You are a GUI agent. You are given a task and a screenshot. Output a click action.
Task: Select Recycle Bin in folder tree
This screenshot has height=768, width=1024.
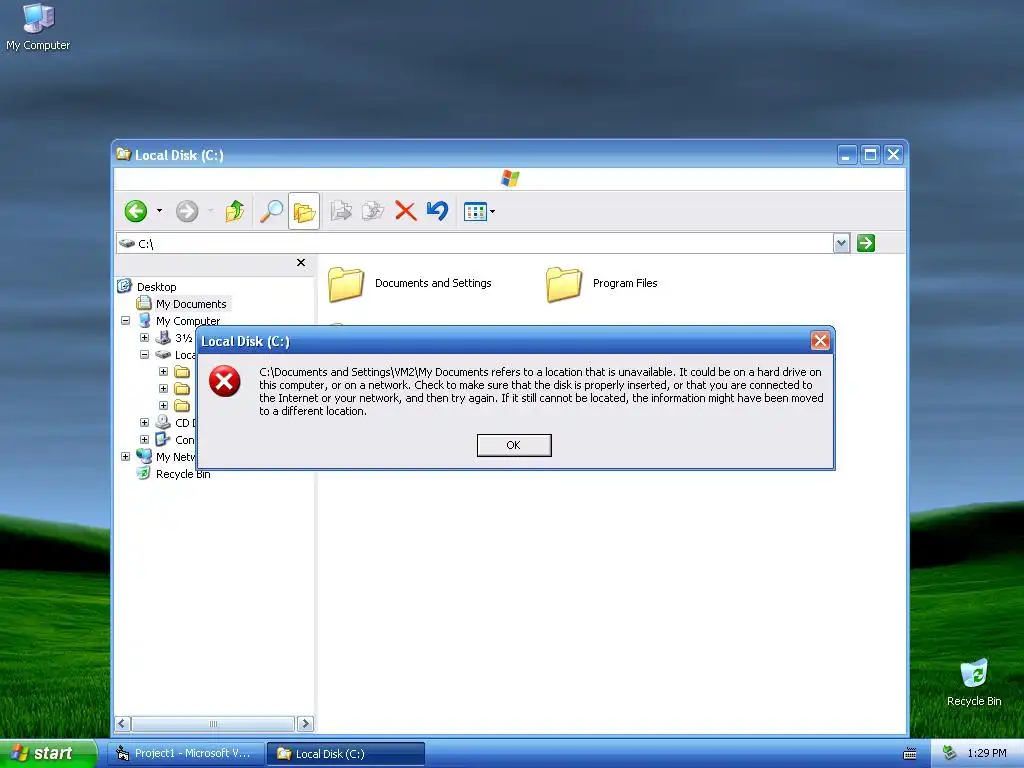click(x=183, y=474)
